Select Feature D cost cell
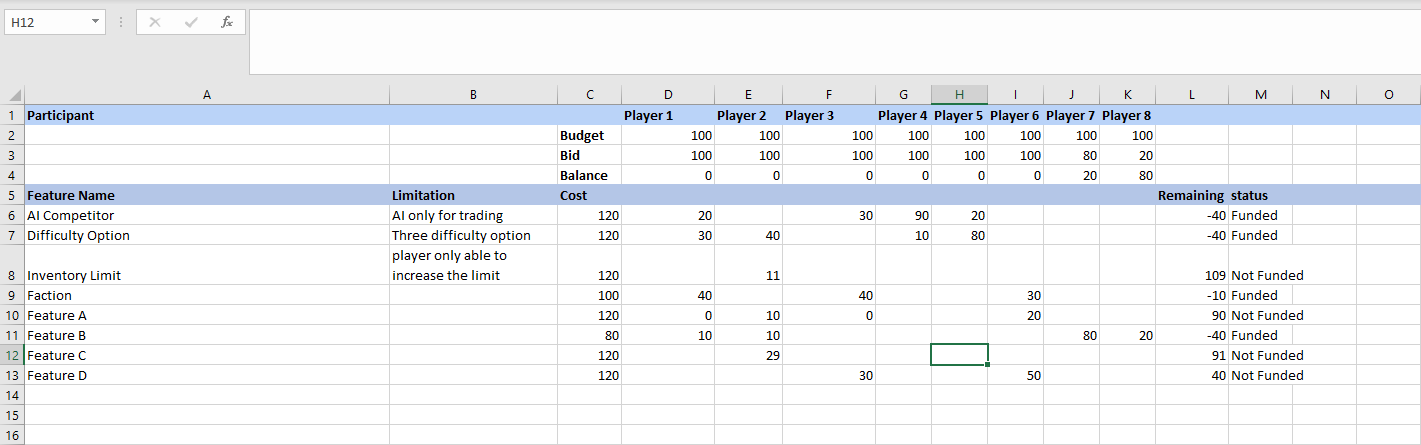The width and height of the screenshot is (1421, 445). (590, 375)
